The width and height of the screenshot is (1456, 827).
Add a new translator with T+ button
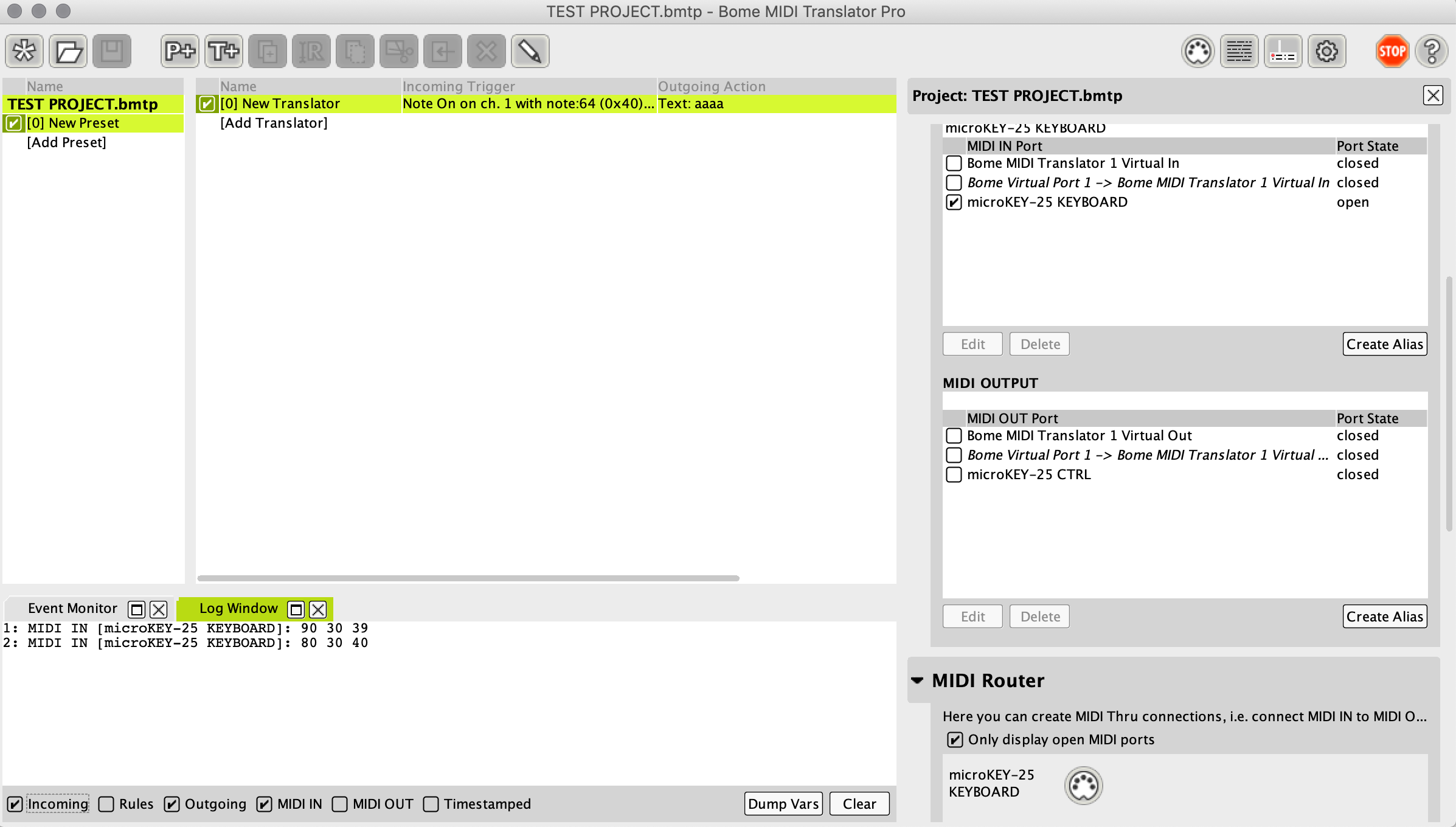click(x=224, y=51)
